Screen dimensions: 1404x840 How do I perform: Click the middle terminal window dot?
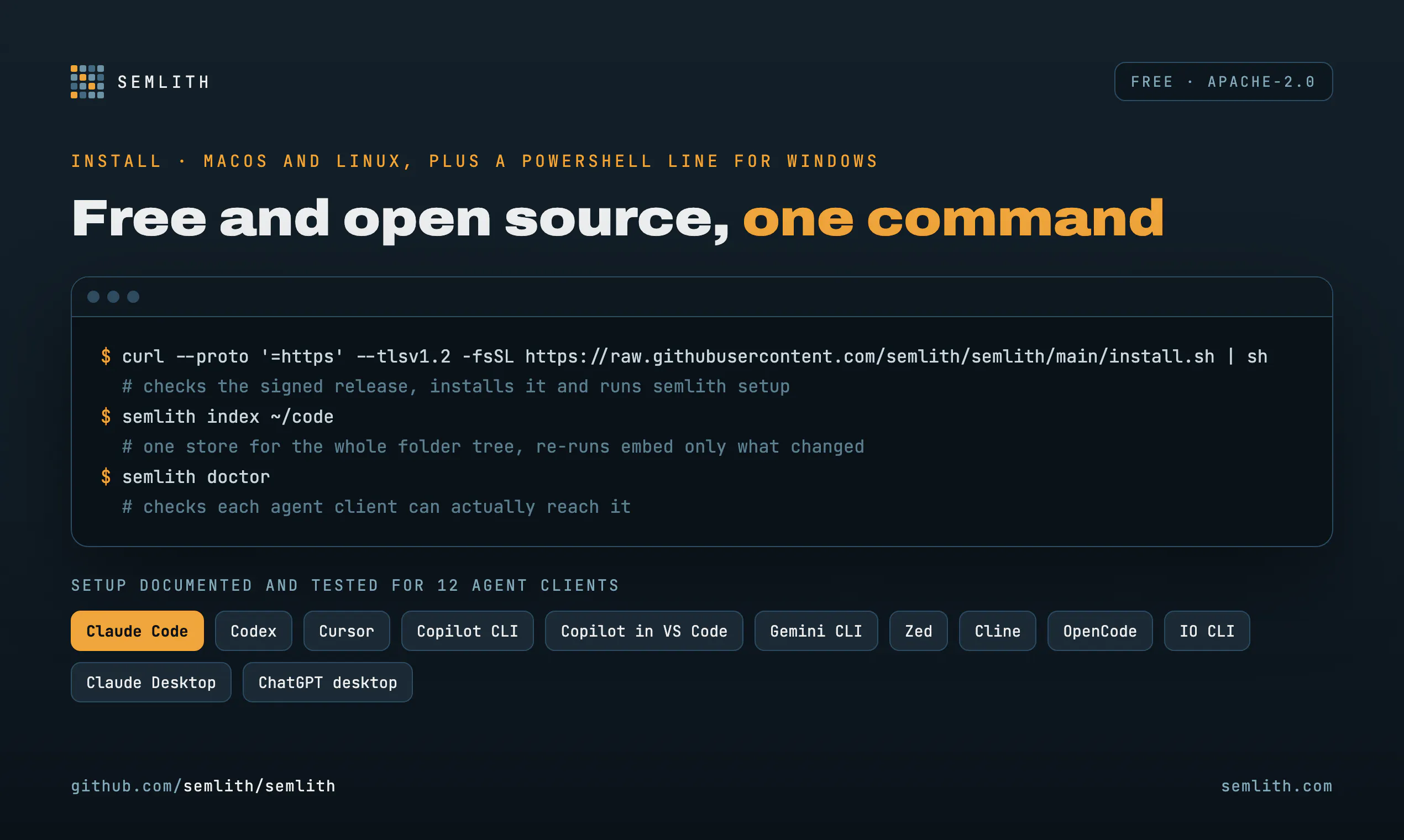point(113,297)
